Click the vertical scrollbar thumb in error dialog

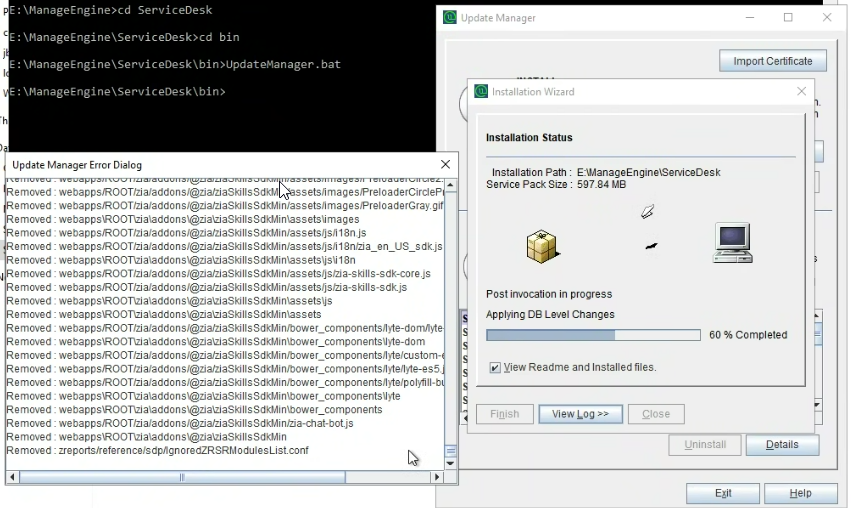tap(450, 451)
